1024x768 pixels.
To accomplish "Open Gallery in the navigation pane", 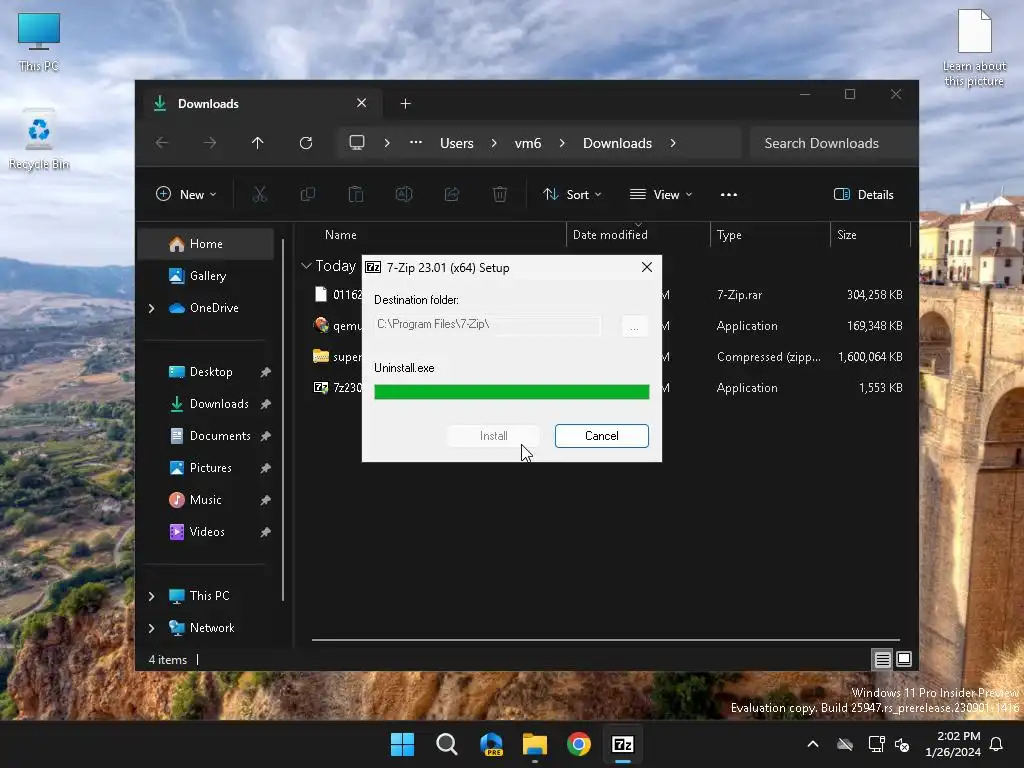I will tap(208, 276).
